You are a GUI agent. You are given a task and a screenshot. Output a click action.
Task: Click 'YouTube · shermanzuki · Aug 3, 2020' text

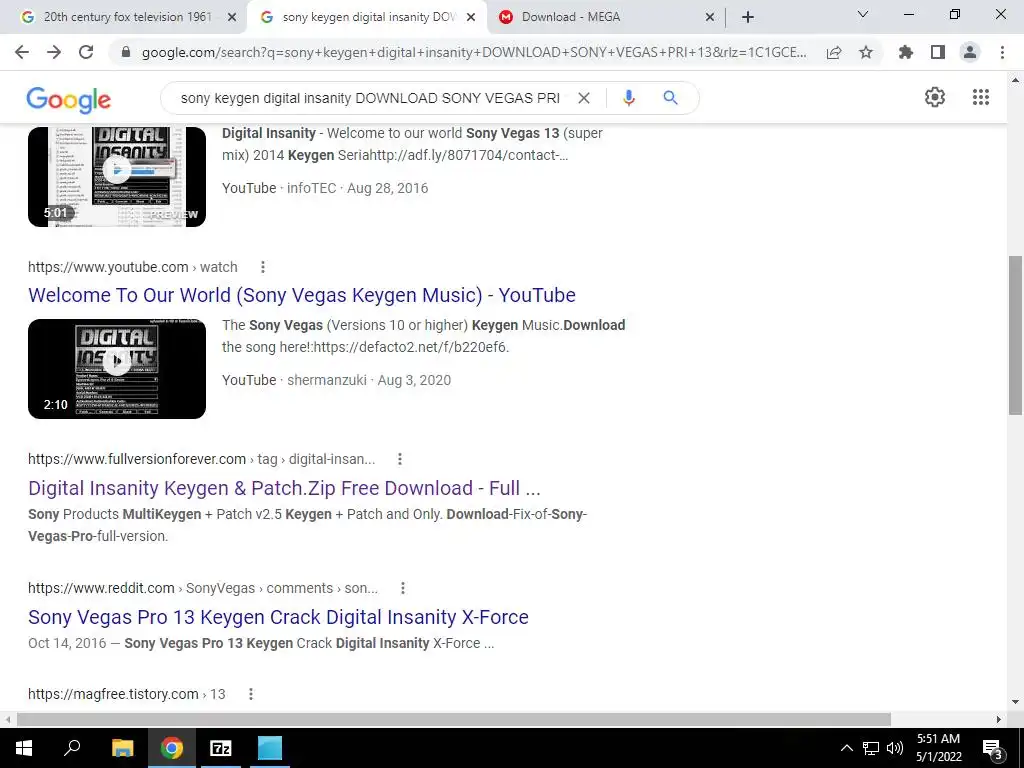click(x=336, y=380)
